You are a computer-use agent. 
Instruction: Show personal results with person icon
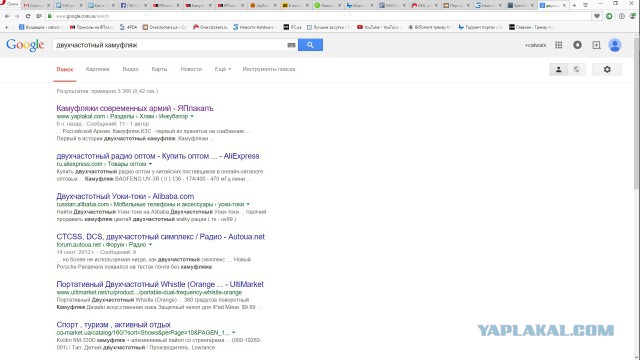558,69
